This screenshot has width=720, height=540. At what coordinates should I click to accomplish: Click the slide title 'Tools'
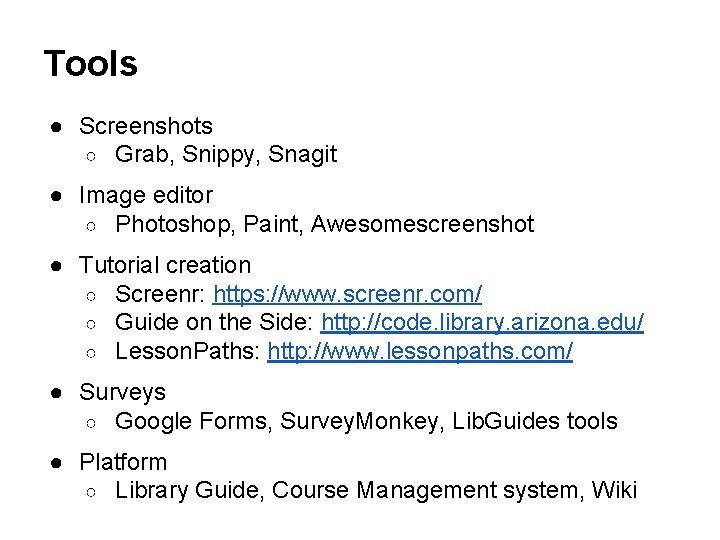pyautogui.click(x=90, y=63)
